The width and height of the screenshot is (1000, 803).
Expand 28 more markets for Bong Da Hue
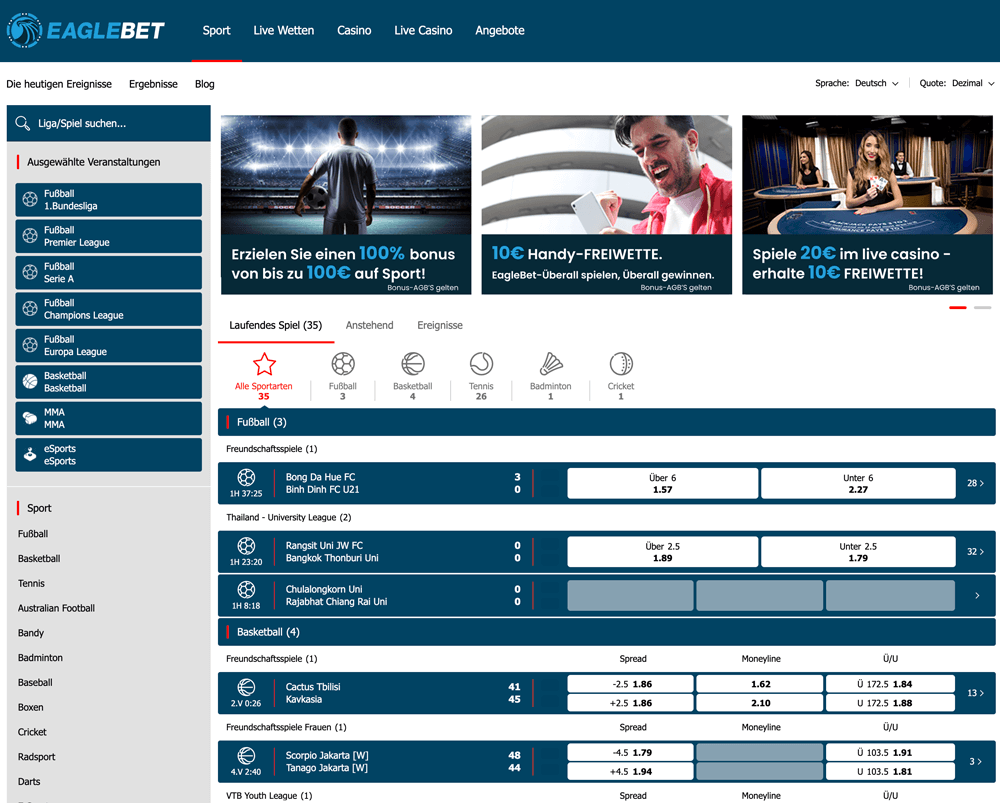tap(975, 483)
